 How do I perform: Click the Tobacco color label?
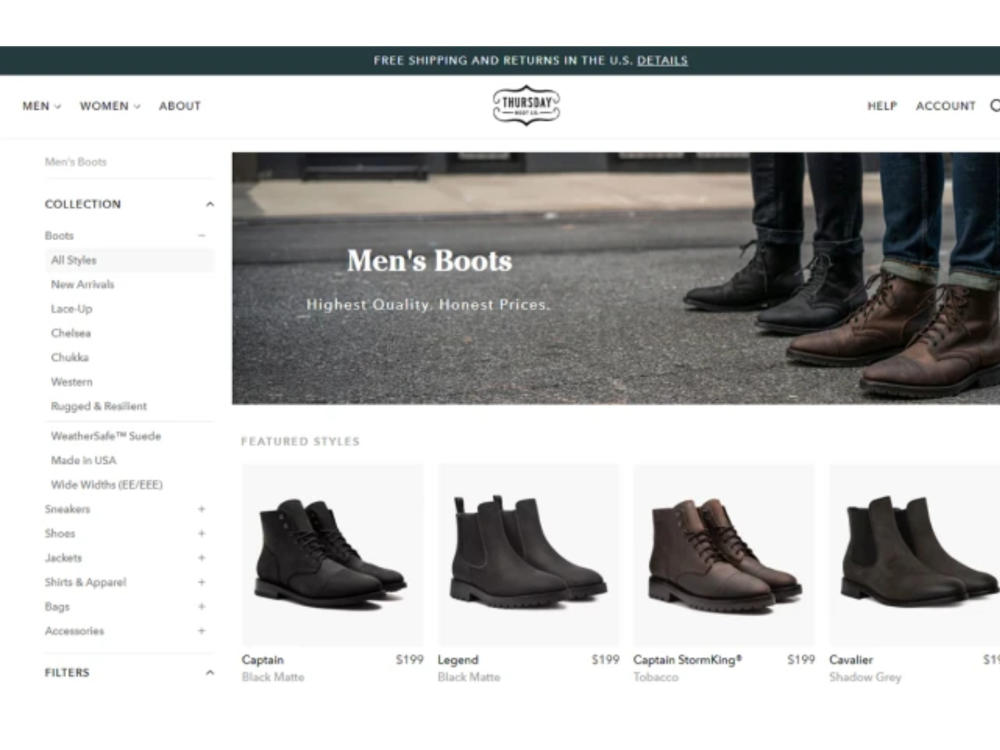(656, 677)
